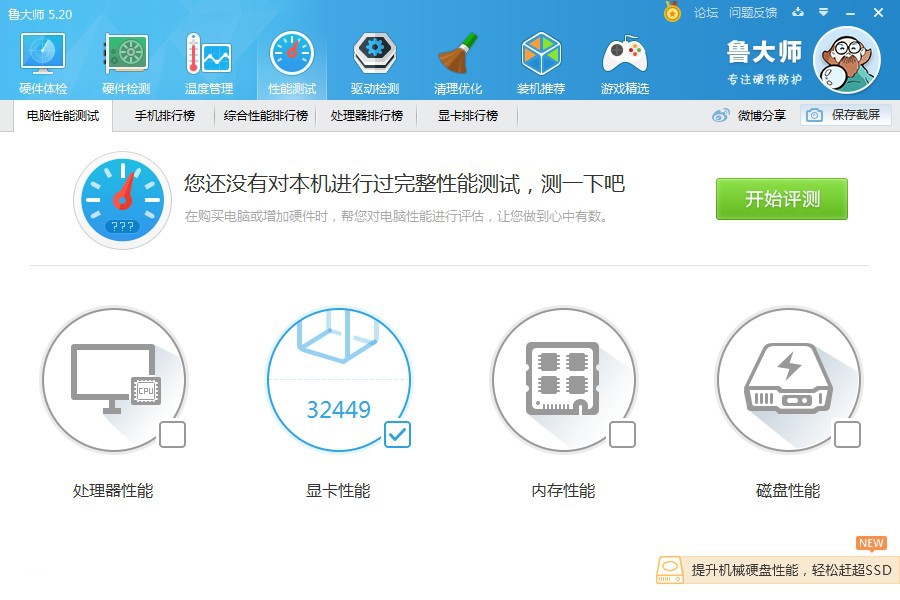Click the 内存性能 memory chip icon
This screenshot has height=600, width=900.
(563, 378)
